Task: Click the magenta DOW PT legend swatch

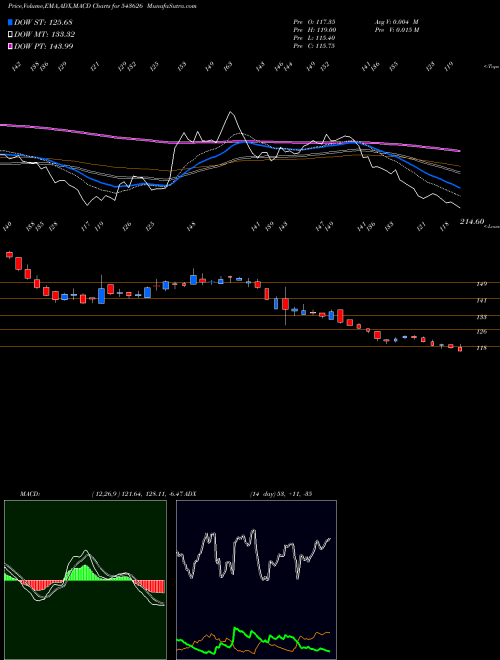Action: coord(10,46)
